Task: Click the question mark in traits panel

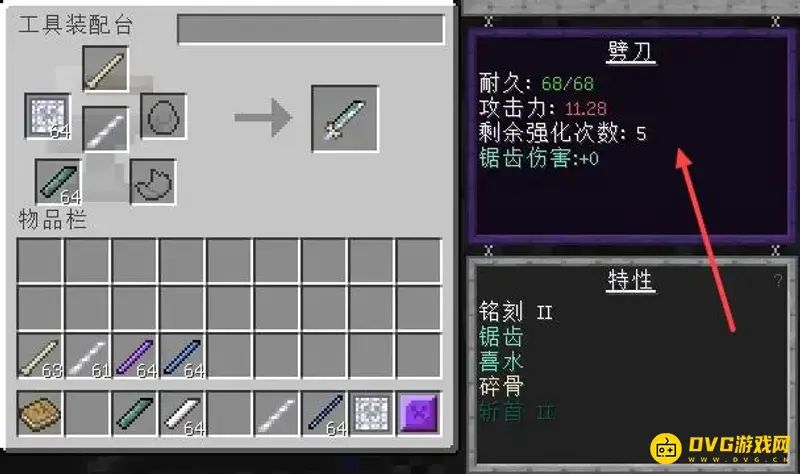Action: [x=778, y=280]
